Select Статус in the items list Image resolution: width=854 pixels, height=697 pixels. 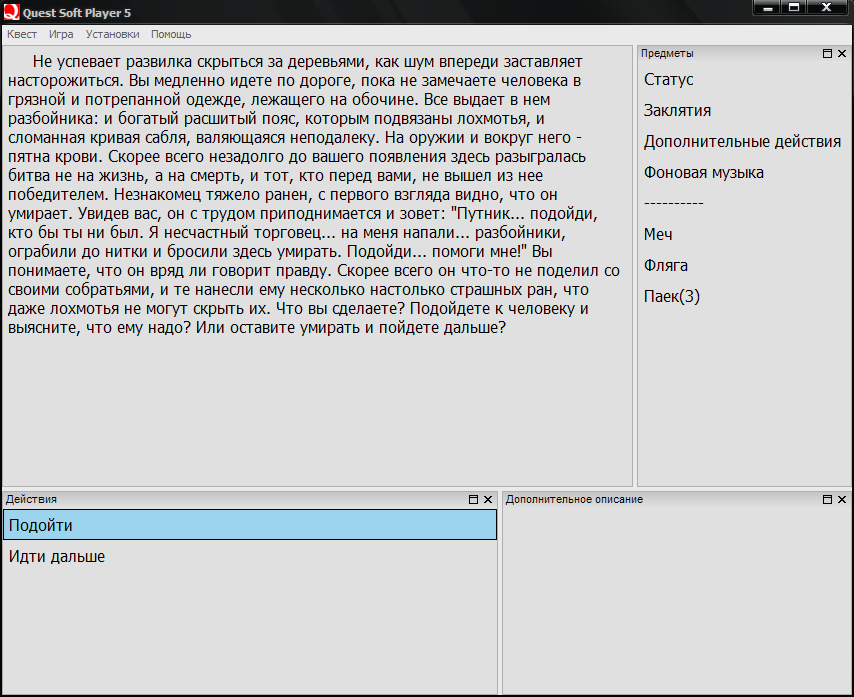(x=668, y=80)
